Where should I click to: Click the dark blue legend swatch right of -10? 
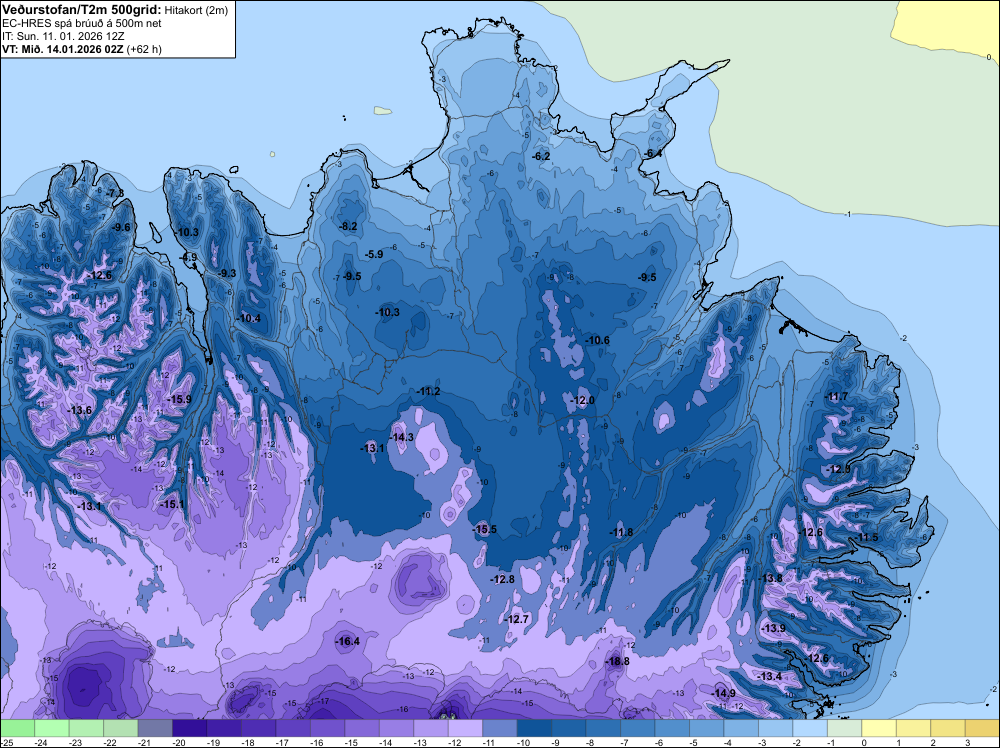[534, 728]
